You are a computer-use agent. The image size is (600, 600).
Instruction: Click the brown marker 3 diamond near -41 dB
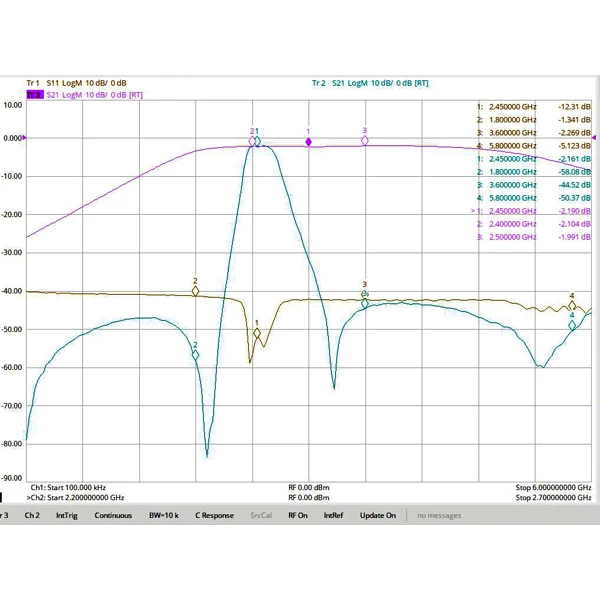(x=365, y=294)
